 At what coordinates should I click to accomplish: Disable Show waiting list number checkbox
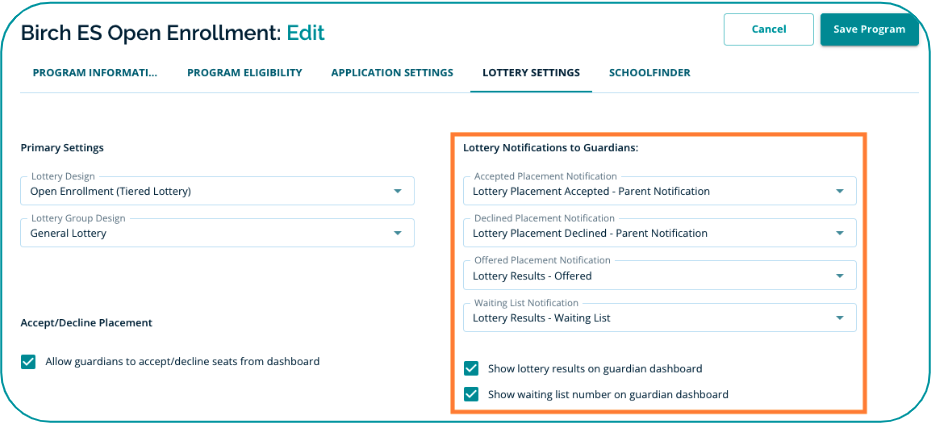(472, 394)
